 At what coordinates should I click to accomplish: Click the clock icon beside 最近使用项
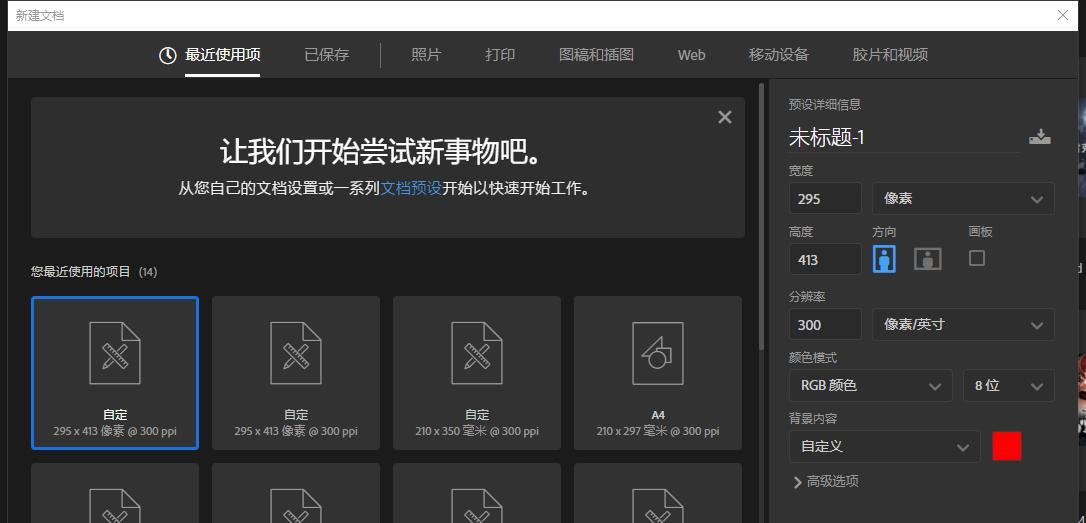click(168, 55)
